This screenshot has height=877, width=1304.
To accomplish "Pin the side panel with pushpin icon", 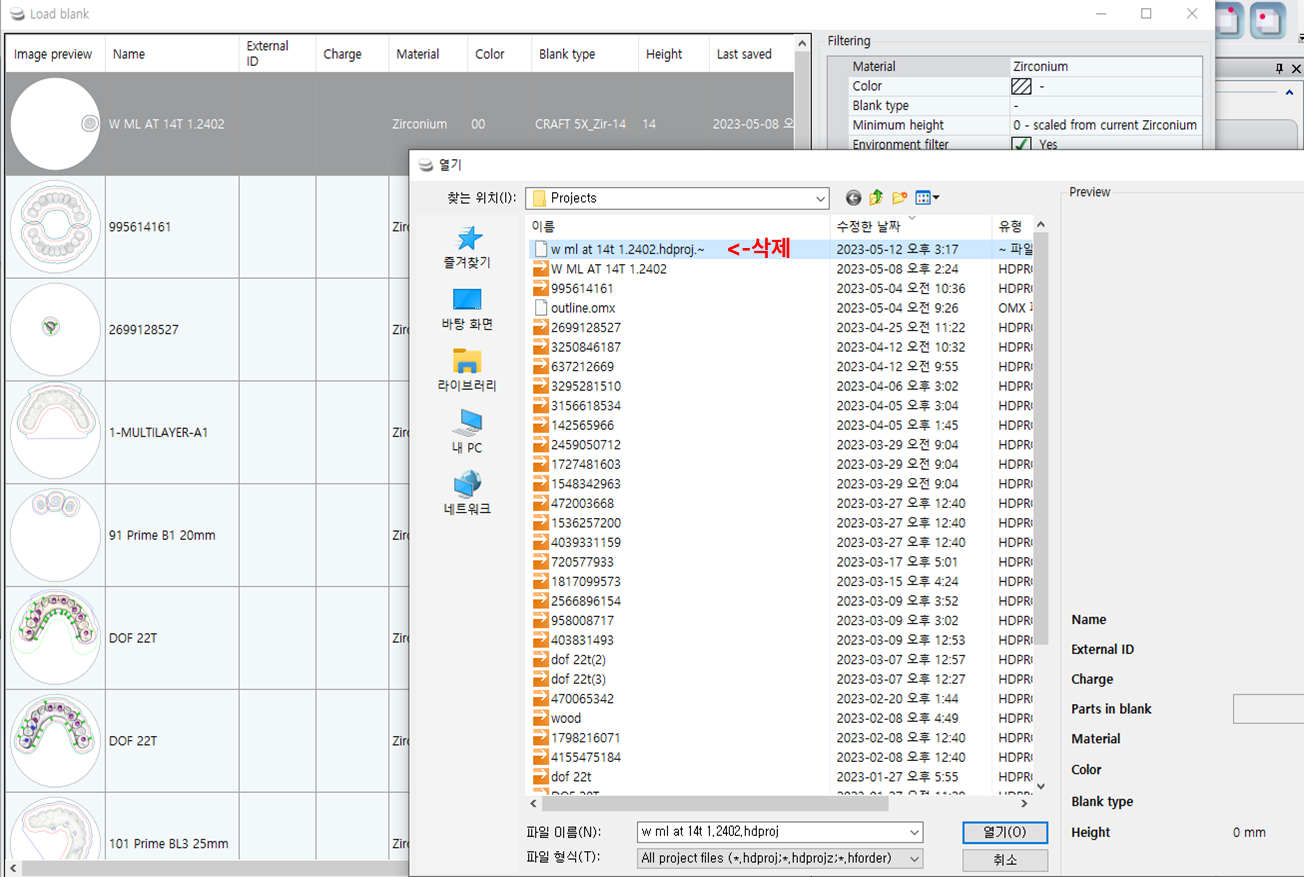I will (x=1279, y=68).
